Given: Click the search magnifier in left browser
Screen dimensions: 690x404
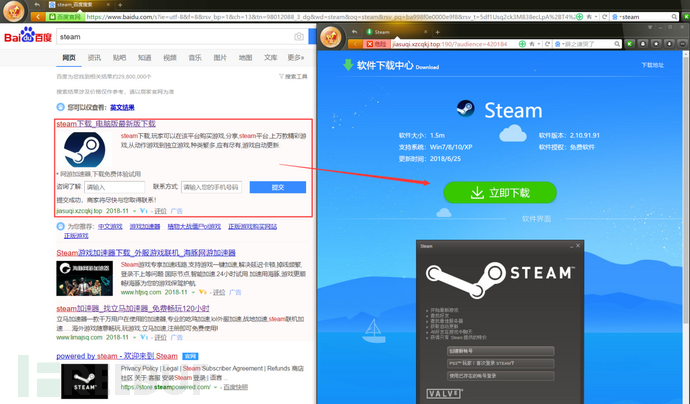Looking at the screenshot, I should point(674,17).
